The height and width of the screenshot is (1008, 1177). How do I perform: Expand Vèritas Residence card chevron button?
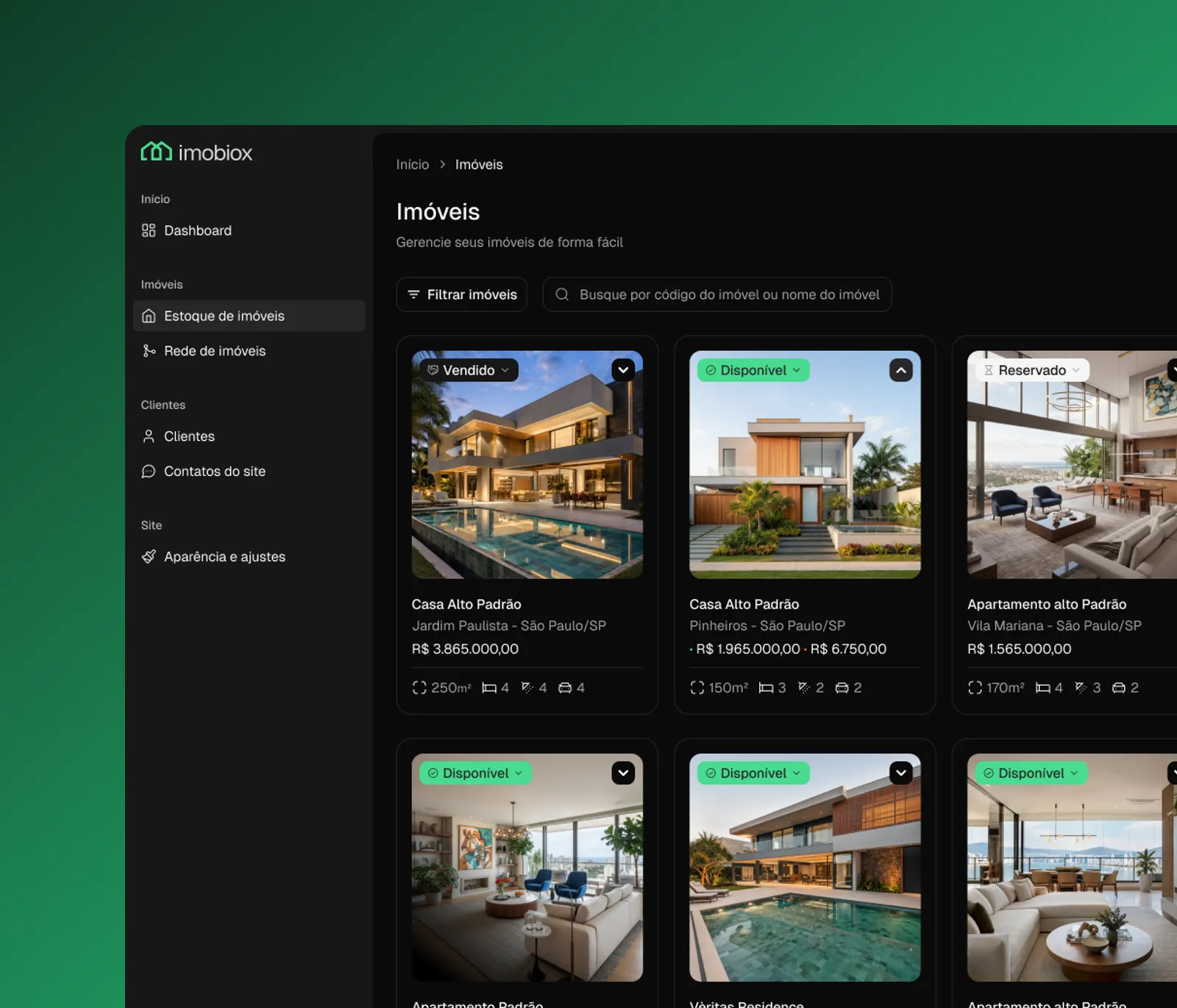[x=901, y=773]
